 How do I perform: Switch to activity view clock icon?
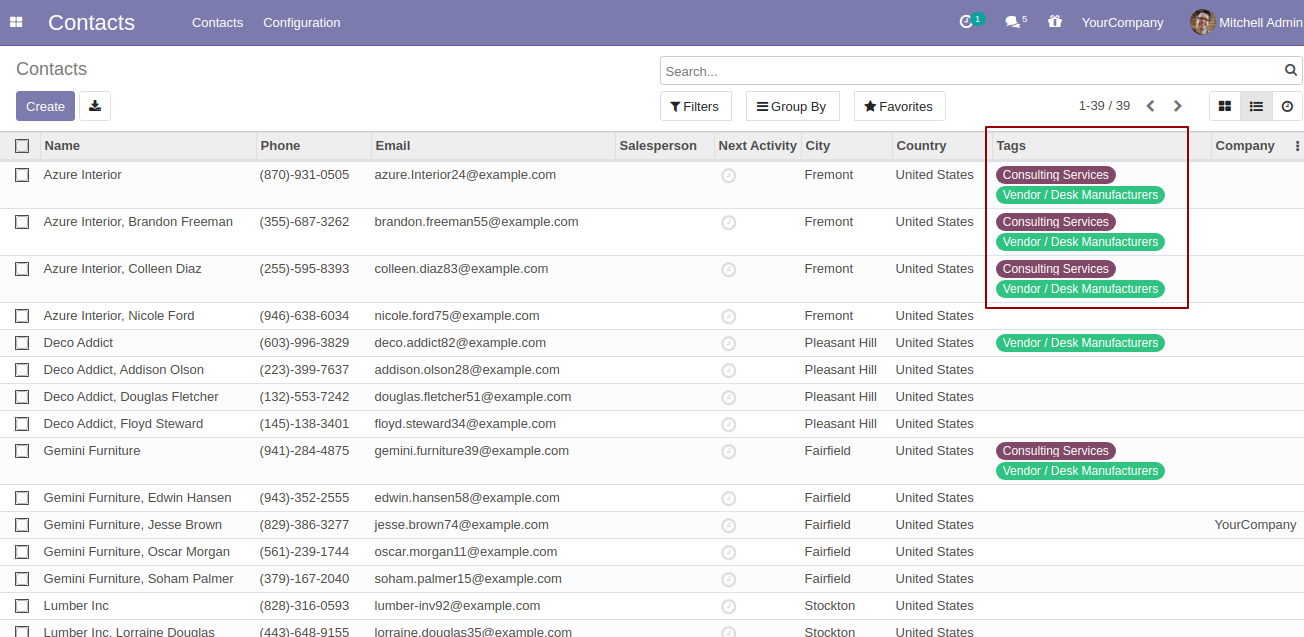pos(1287,106)
